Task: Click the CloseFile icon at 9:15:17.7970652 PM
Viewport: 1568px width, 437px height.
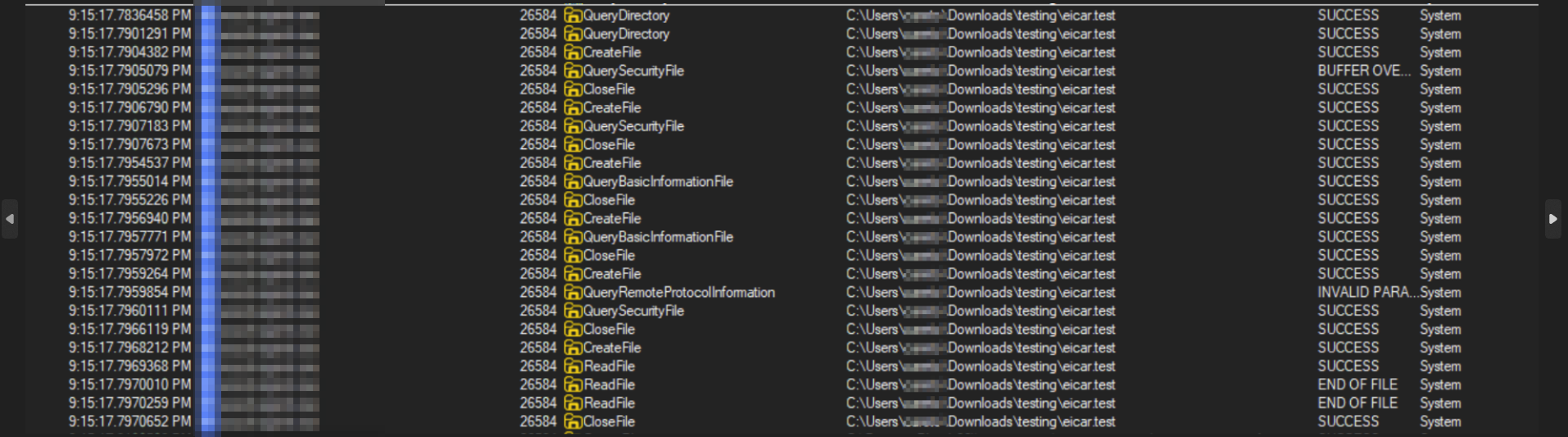Action: [573, 422]
